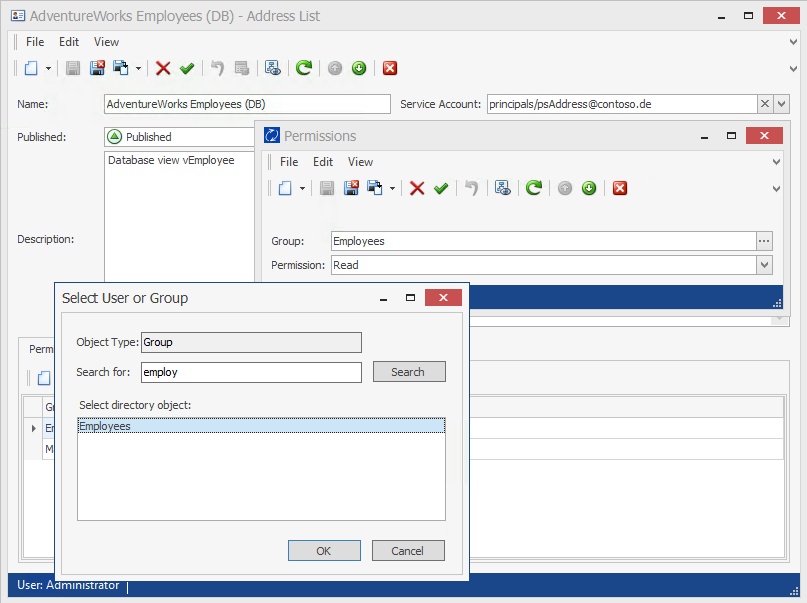
Task: Click green checkmark icon in Permissions toolbar
Action: click(441, 188)
